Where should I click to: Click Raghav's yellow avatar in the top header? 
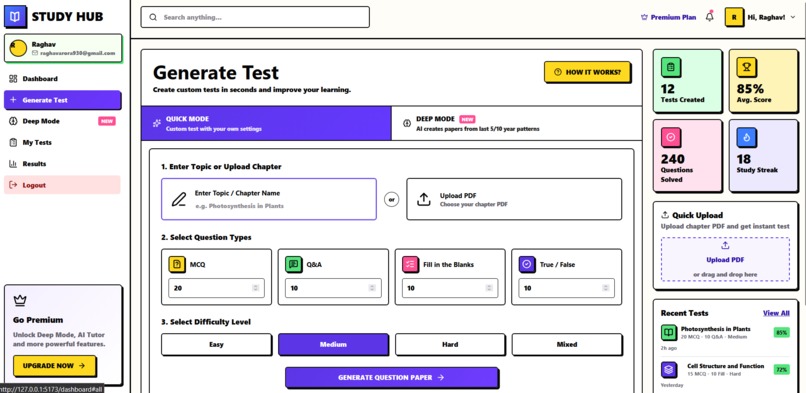pos(734,17)
